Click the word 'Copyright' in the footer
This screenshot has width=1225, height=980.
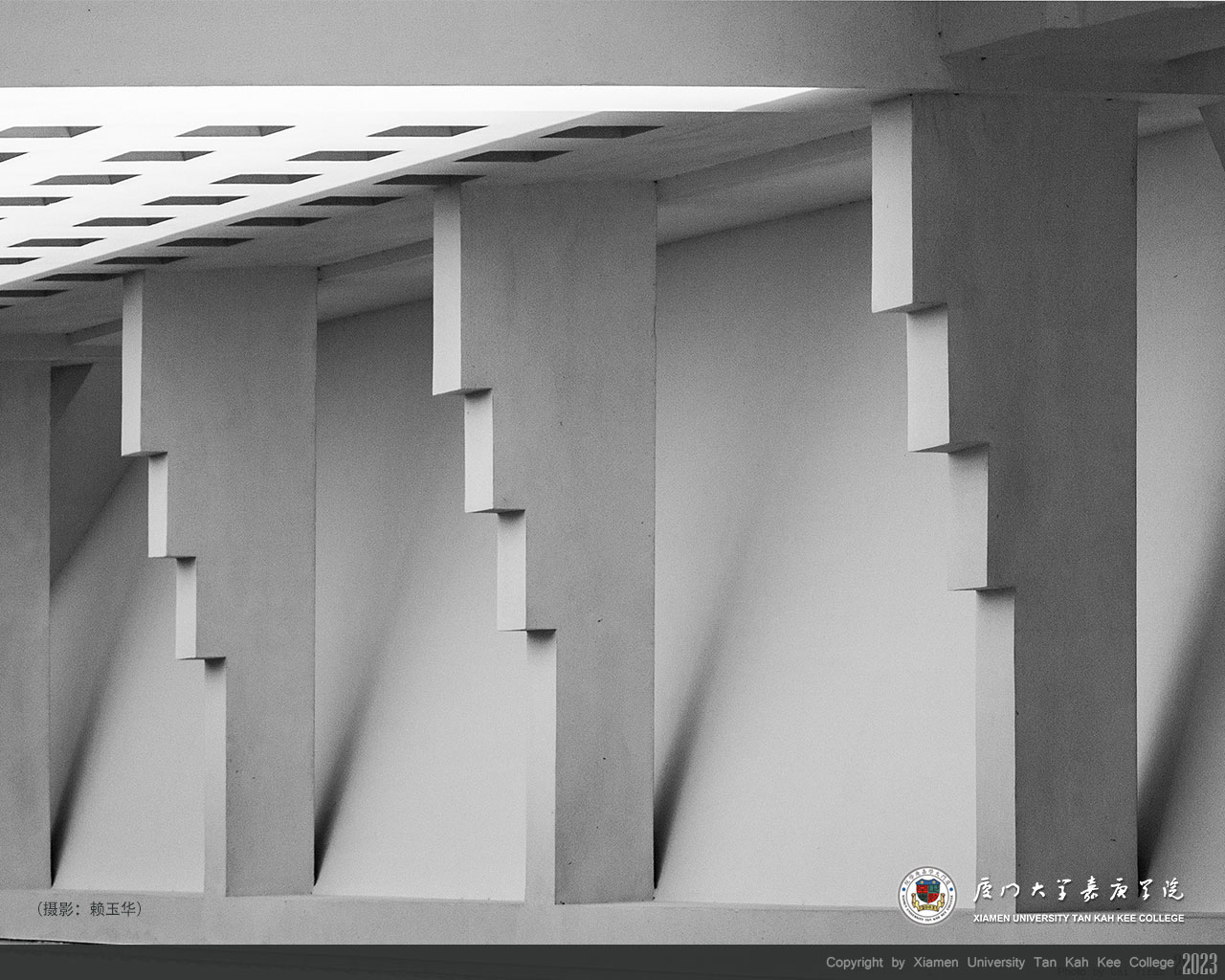point(854,963)
